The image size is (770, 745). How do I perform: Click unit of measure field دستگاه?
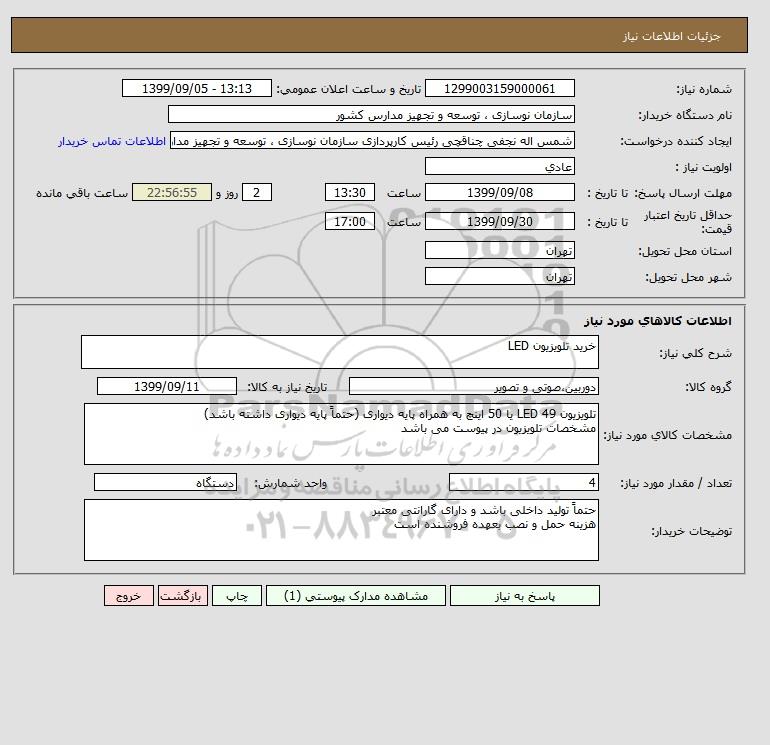pyautogui.click(x=165, y=482)
